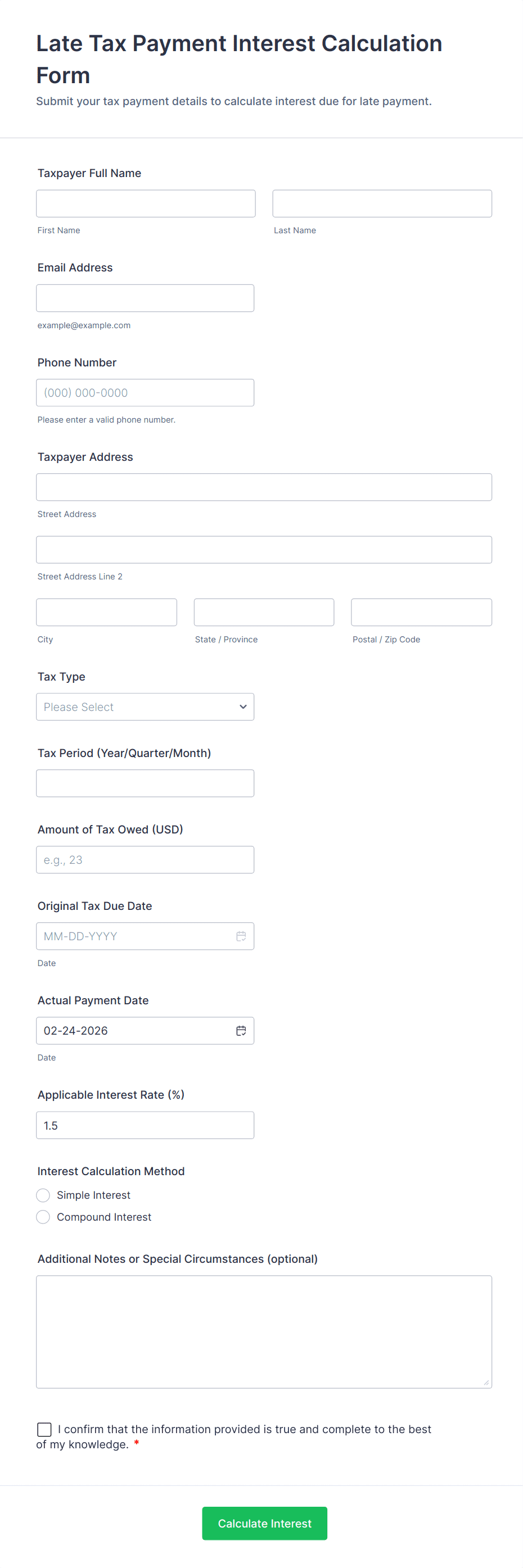The width and height of the screenshot is (523, 1568).
Task: Focus the Postal / Zip Code field
Action: point(421,613)
